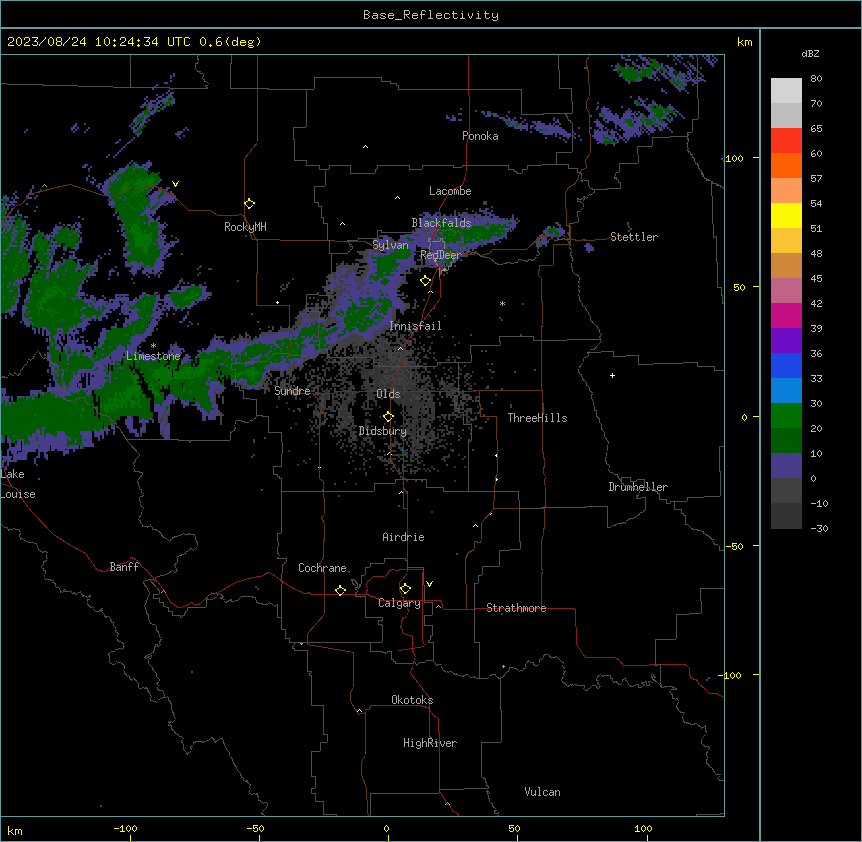The image size is (862, 842).
Task: Click the Sylvan label on map
Action: tap(390, 245)
